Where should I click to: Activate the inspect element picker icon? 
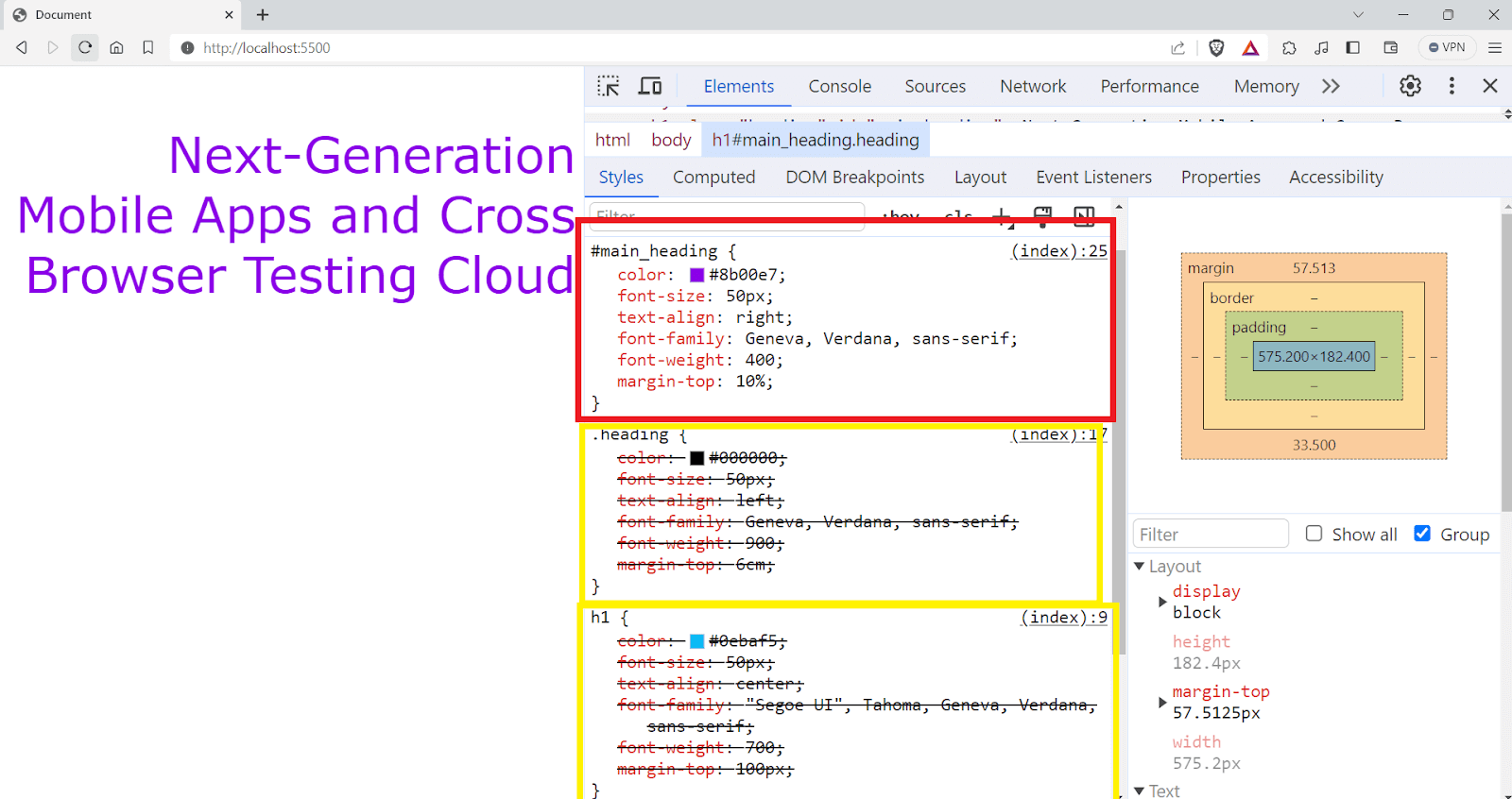609,86
